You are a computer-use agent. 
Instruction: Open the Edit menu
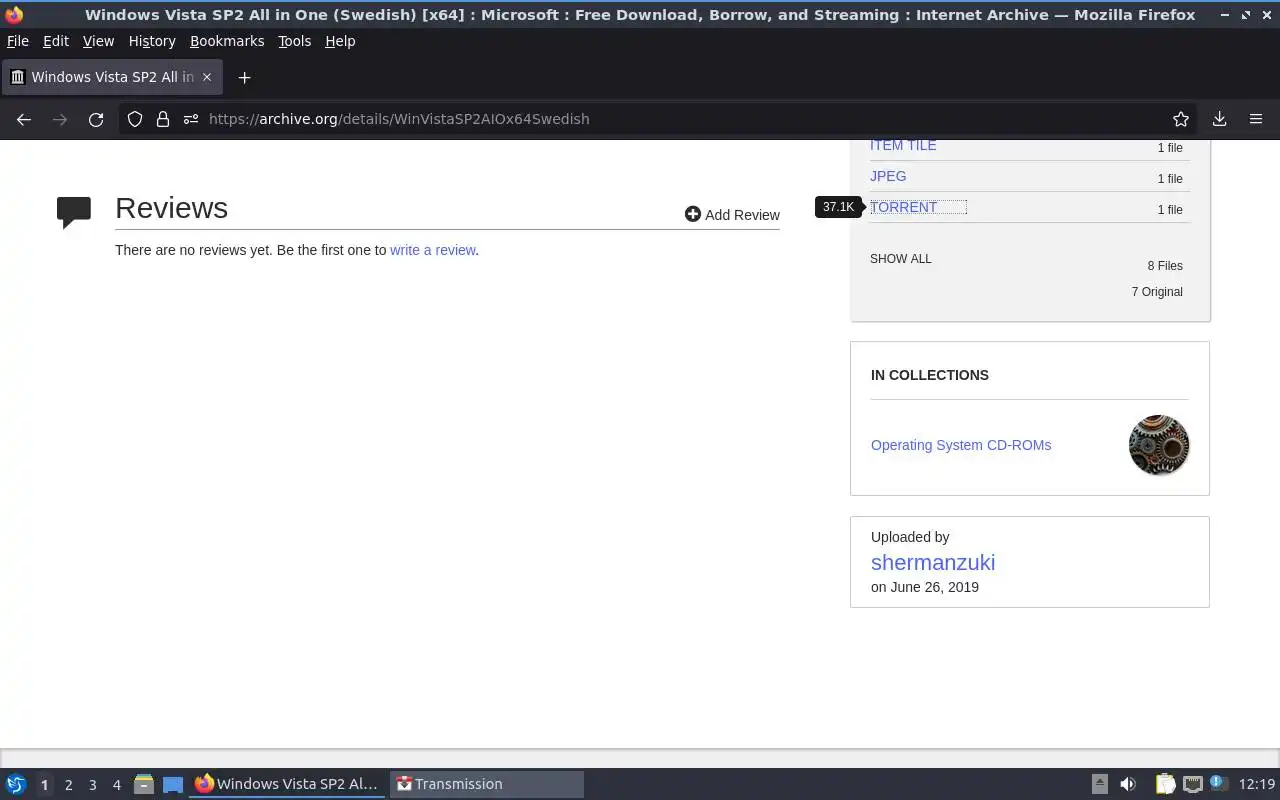pos(56,41)
